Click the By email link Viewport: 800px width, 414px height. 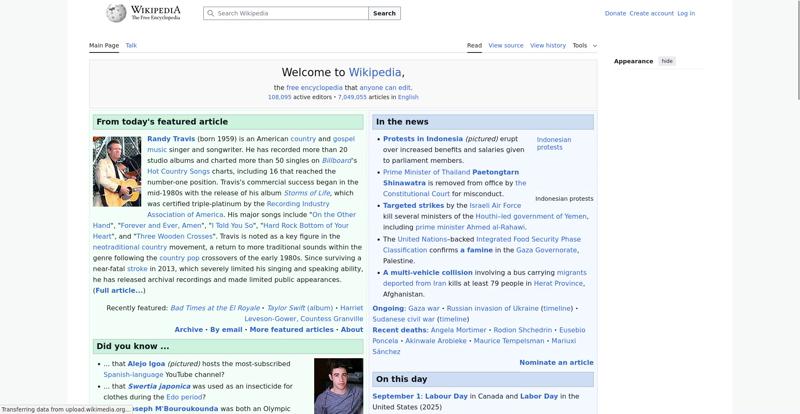tap(226, 330)
